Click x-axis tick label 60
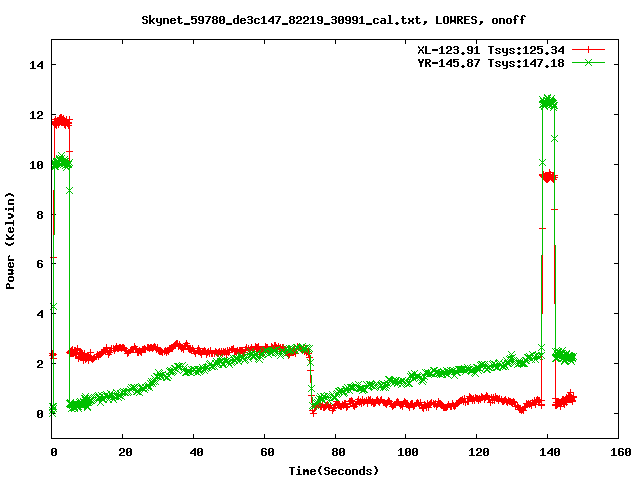640x480 pixels. point(267,452)
